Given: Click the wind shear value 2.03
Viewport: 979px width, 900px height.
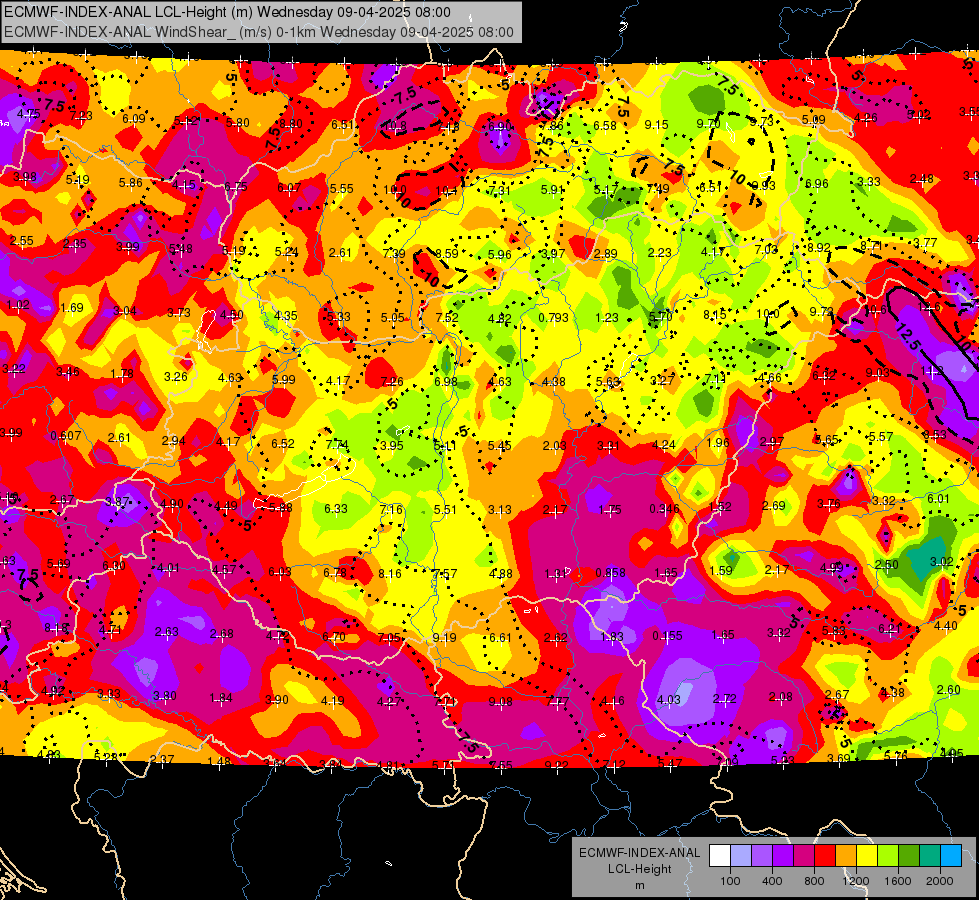Looking at the screenshot, I should point(554,445).
